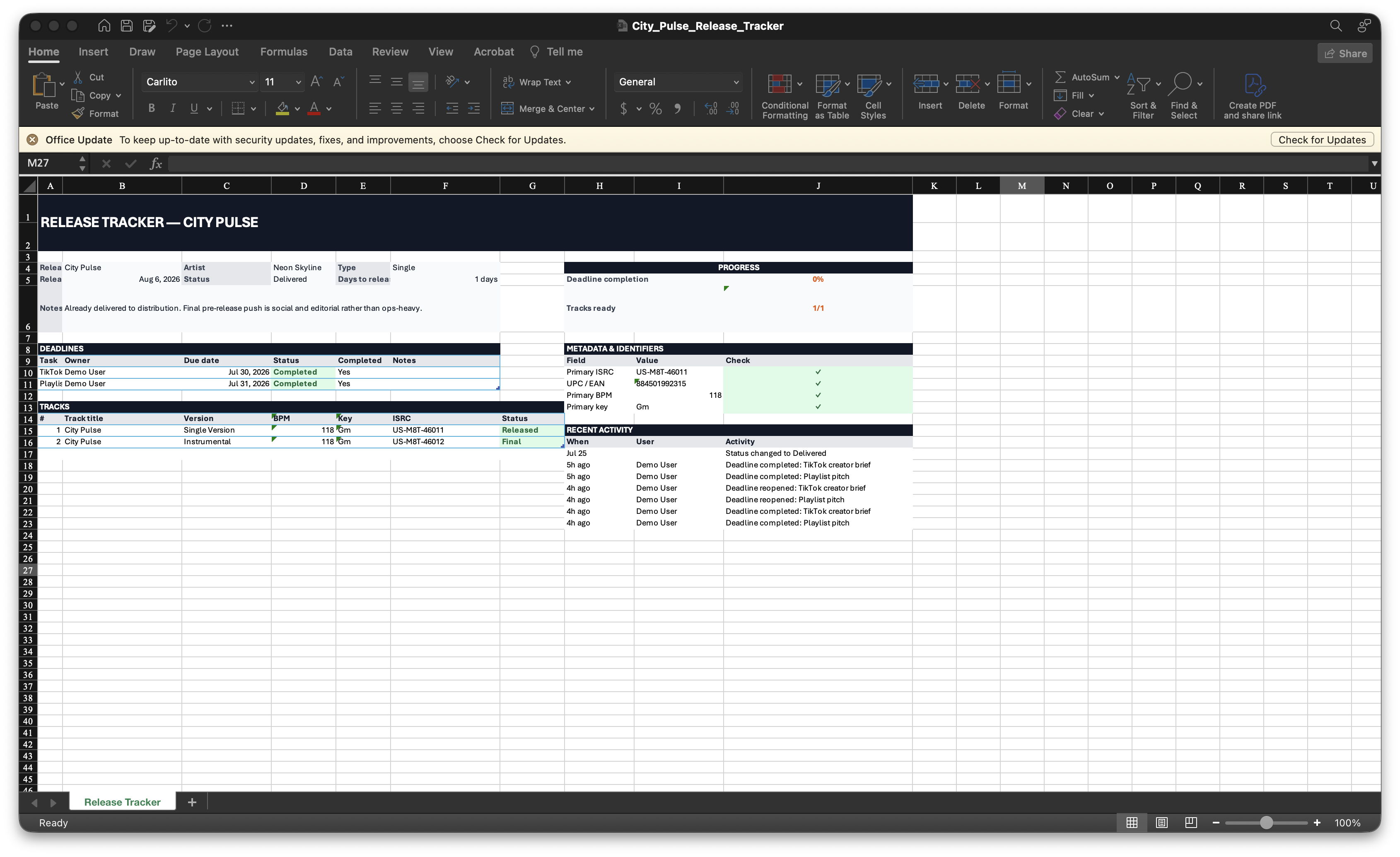Click zoom in plus button
Viewport: 1400px width, 857px height.
[x=1317, y=822]
